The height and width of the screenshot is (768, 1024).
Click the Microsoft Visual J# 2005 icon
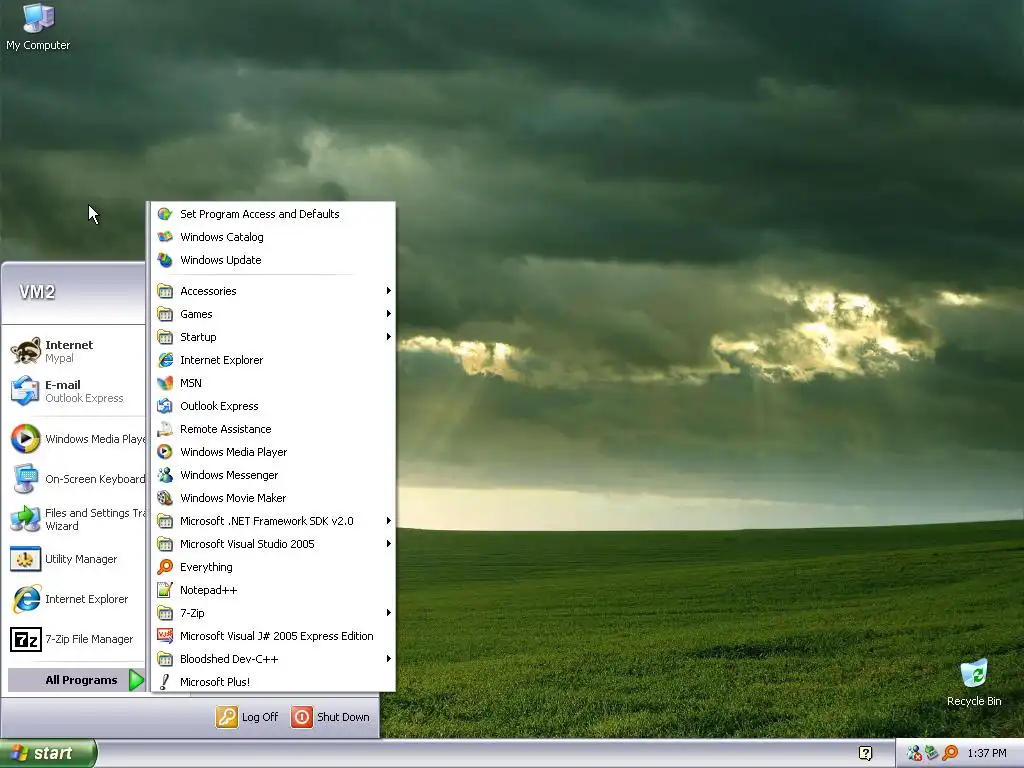point(165,636)
